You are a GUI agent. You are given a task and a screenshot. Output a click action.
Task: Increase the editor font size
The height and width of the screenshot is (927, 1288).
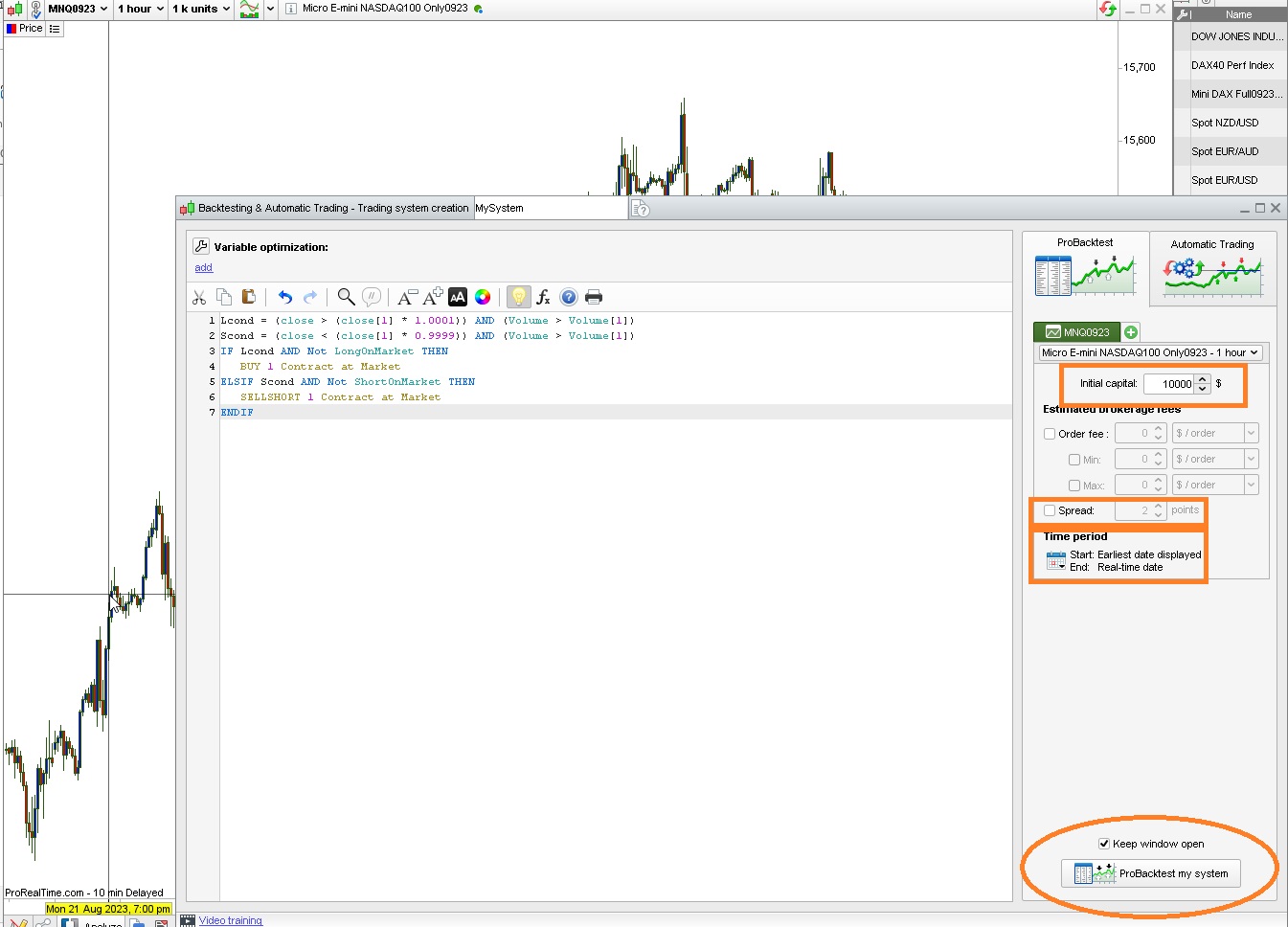coord(432,297)
